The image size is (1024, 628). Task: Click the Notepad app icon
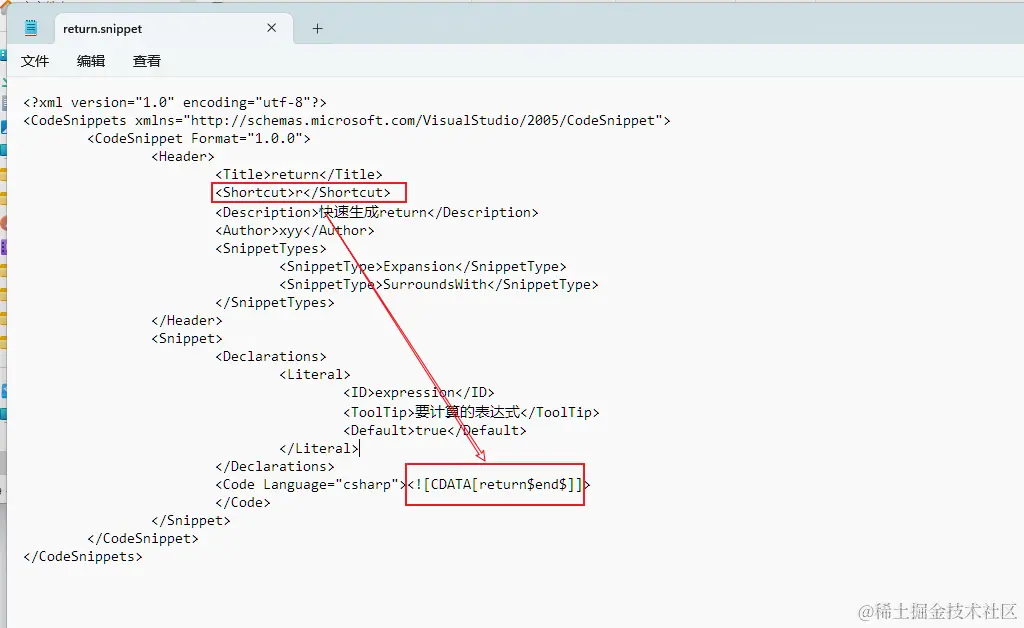(31, 28)
